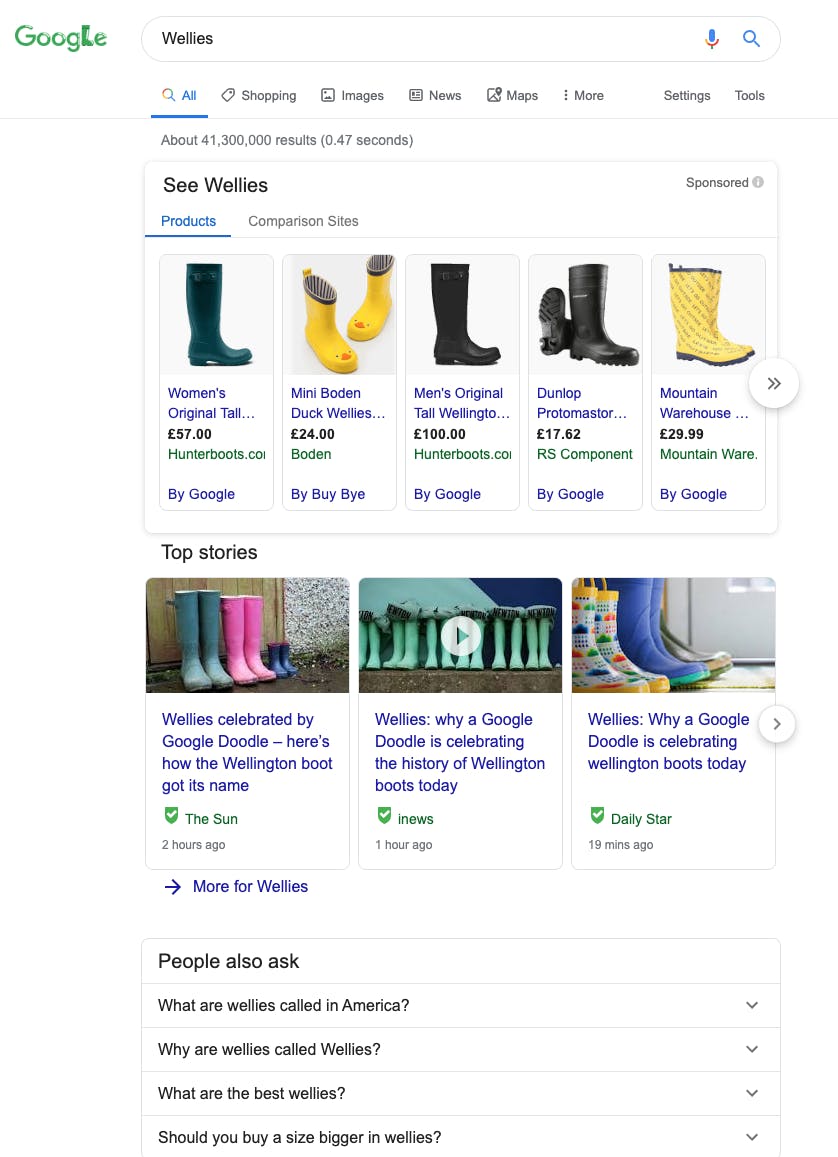Screen dimensions: 838x1157
Task: Click the green Women's tall boot image
Action: coord(216,315)
